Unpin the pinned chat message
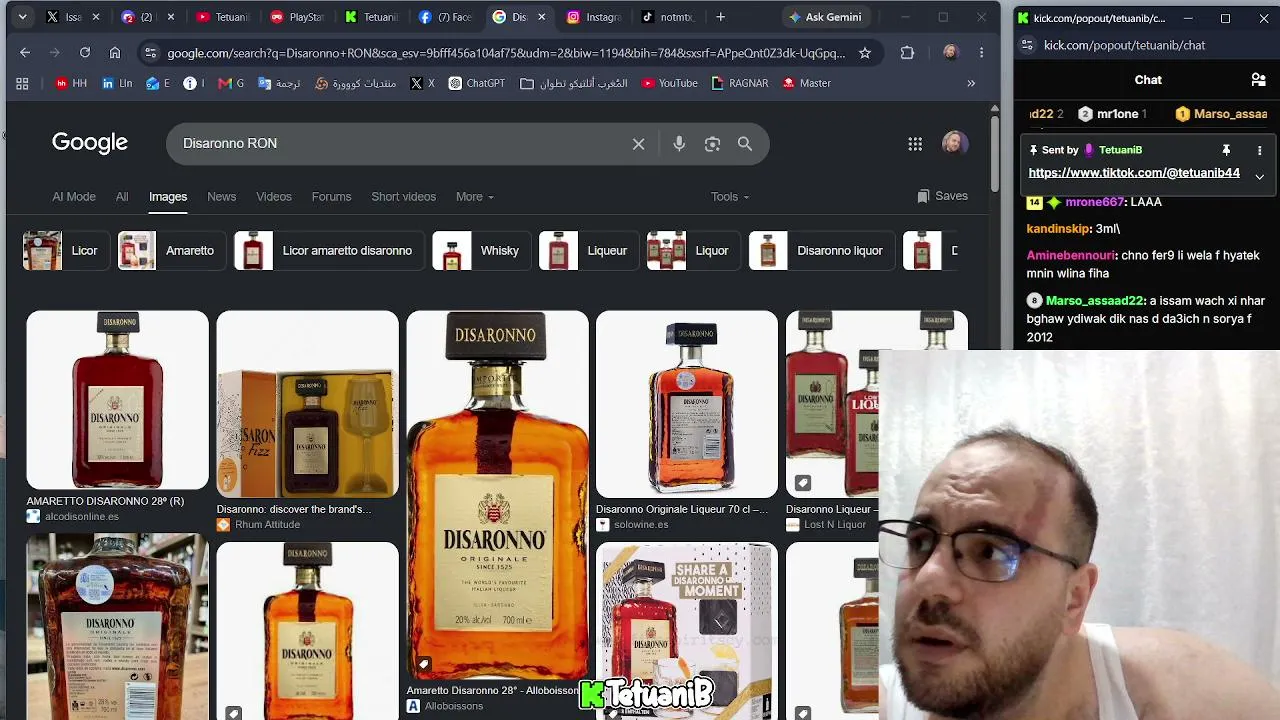 click(1226, 150)
